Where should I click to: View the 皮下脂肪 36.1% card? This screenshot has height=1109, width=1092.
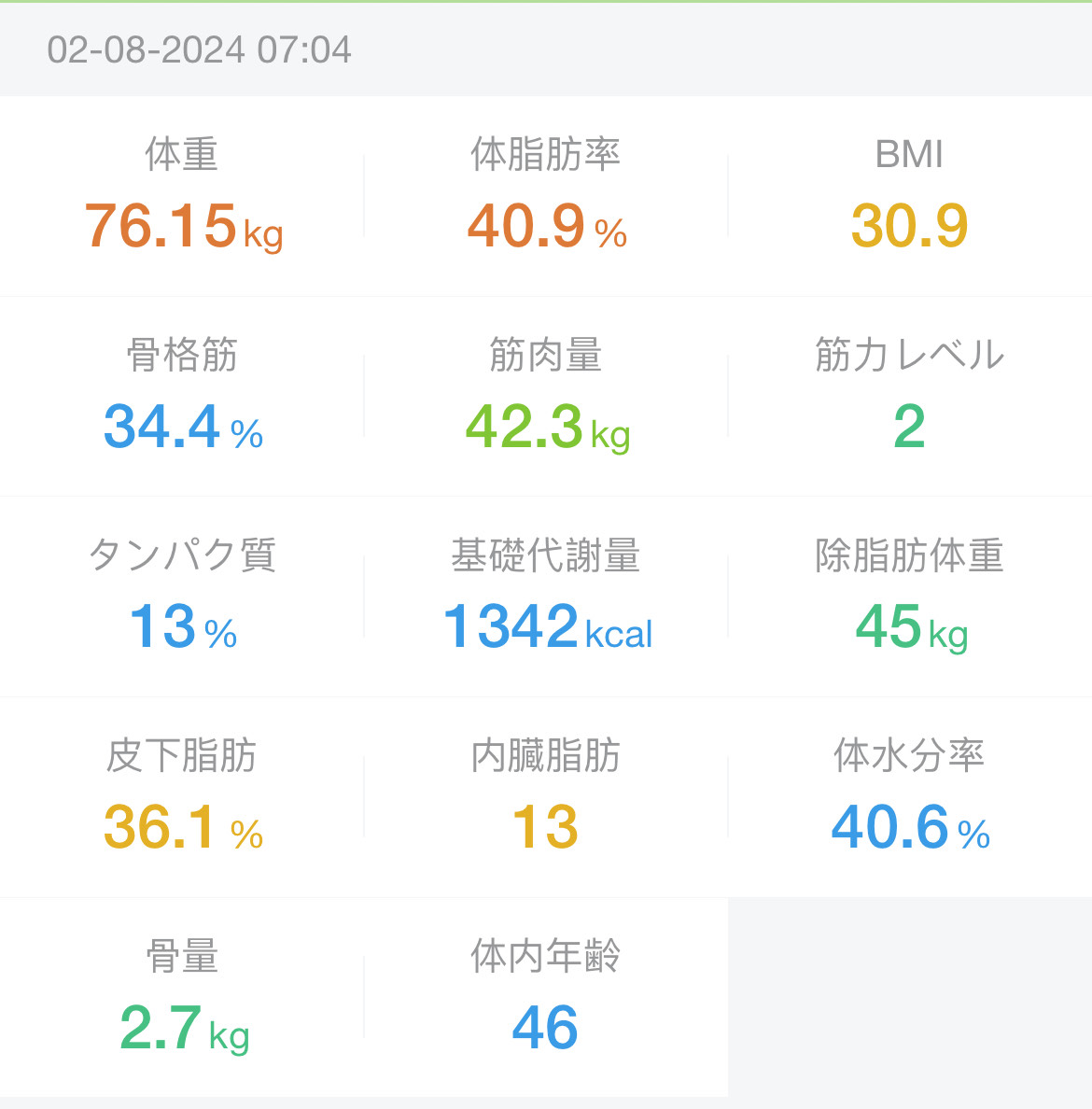pyautogui.click(x=182, y=797)
